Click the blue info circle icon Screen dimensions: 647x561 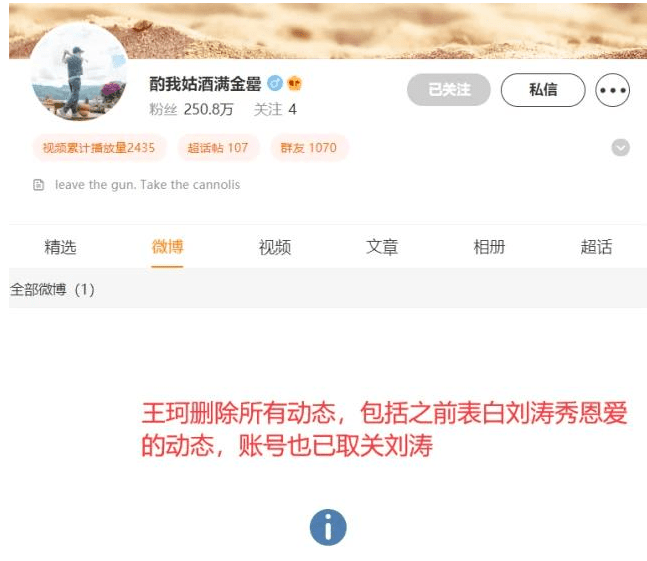[x=328, y=527]
